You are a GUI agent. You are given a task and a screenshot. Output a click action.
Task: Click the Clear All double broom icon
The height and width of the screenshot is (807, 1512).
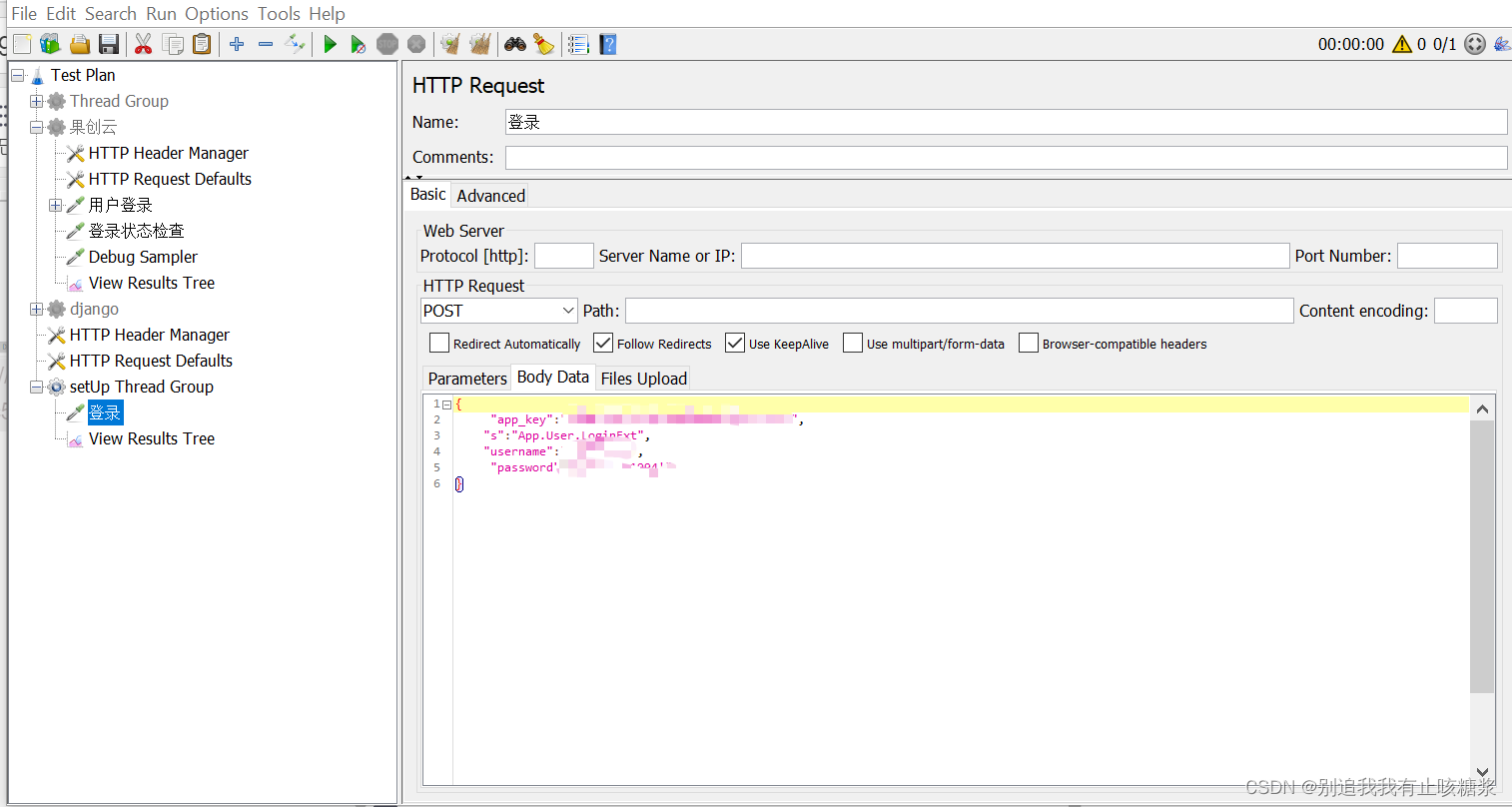pos(480,44)
